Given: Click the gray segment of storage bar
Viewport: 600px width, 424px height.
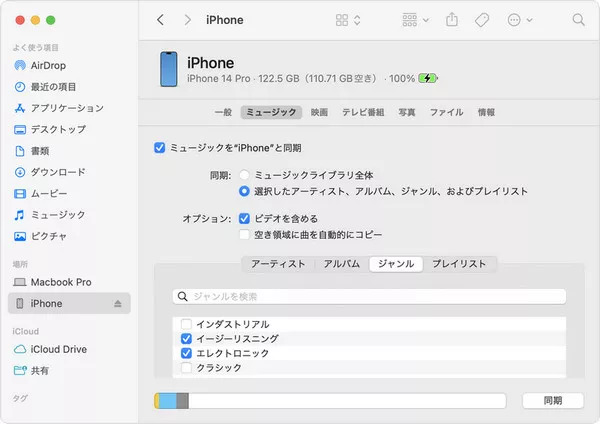Looking at the screenshot, I should click(x=183, y=401).
